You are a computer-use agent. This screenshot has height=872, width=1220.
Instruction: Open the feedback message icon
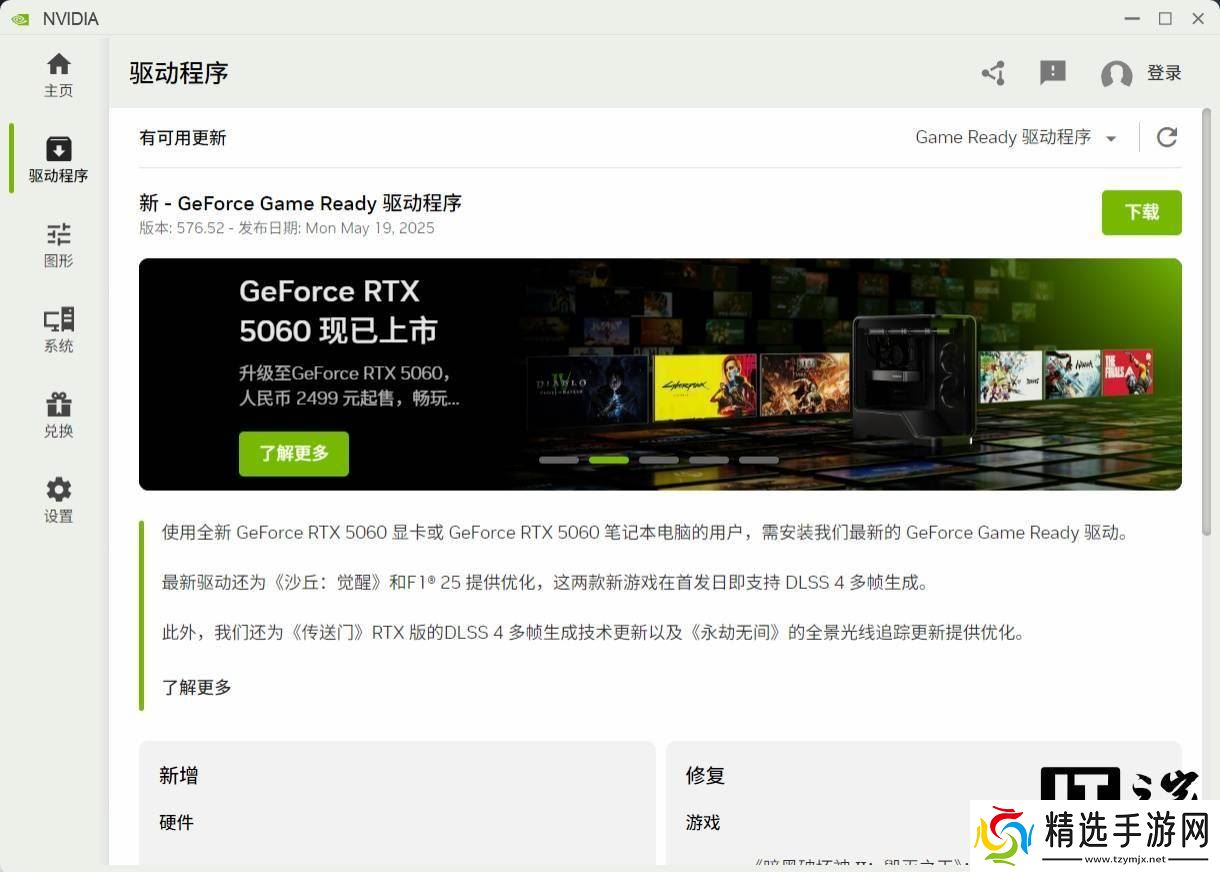(1052, 73)
